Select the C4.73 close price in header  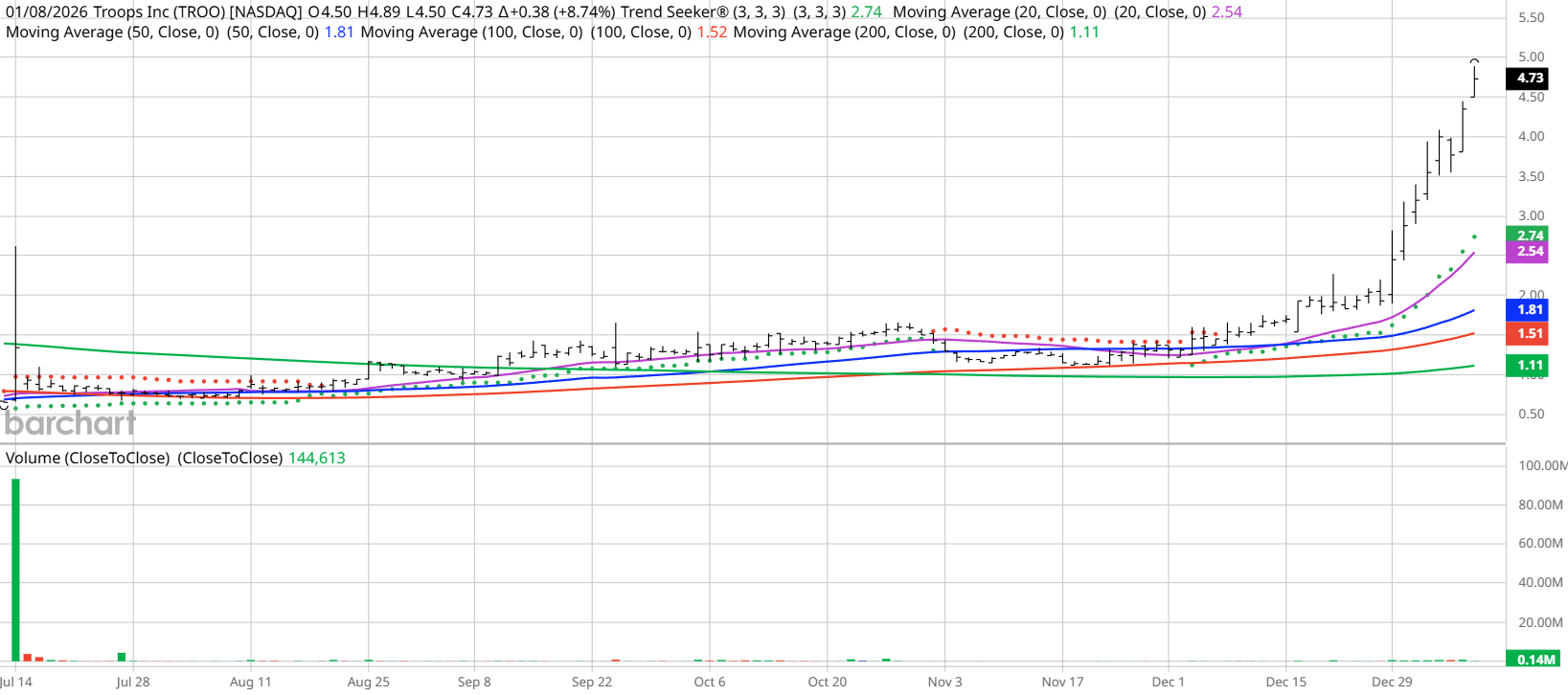472,12
